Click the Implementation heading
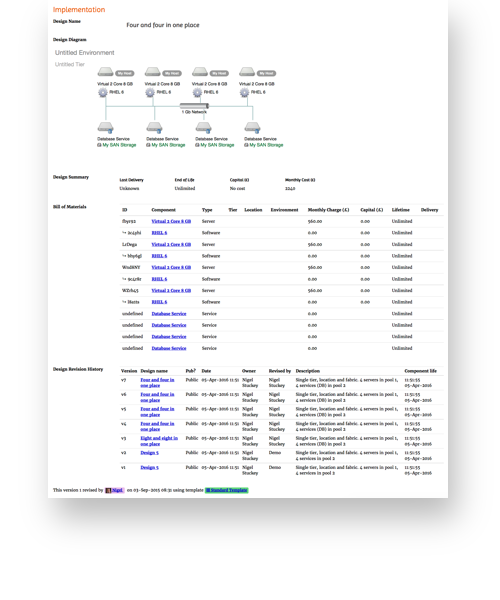The image size is (500, 600). (x=79, y=10)
